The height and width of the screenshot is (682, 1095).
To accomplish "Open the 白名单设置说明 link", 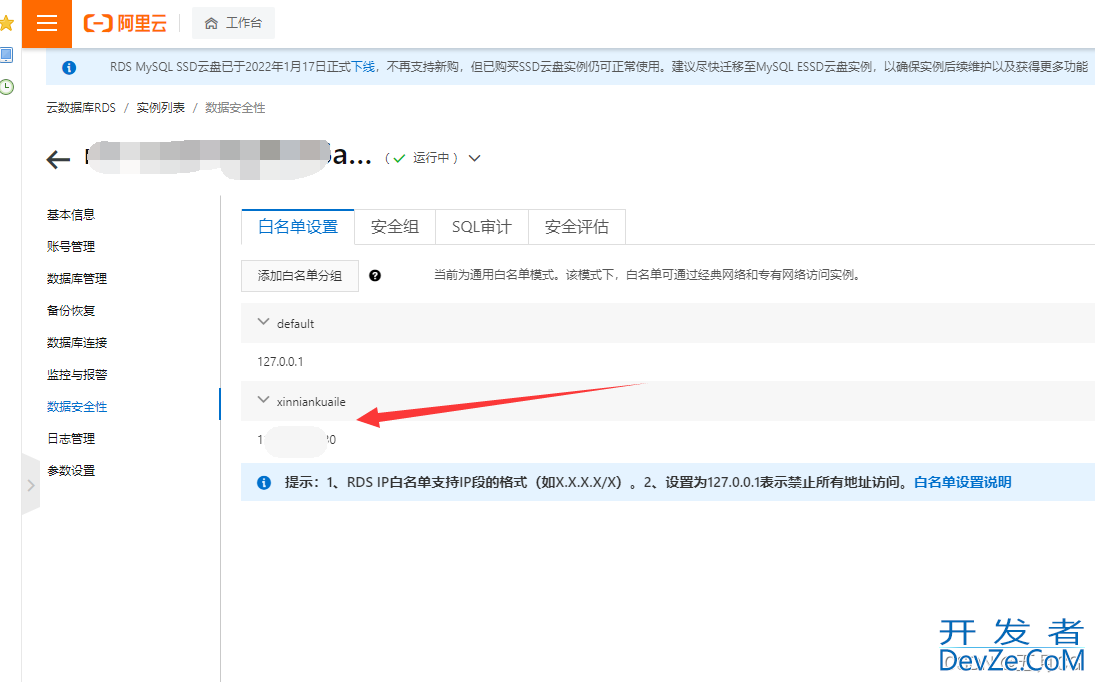I will tap(962, 482).
